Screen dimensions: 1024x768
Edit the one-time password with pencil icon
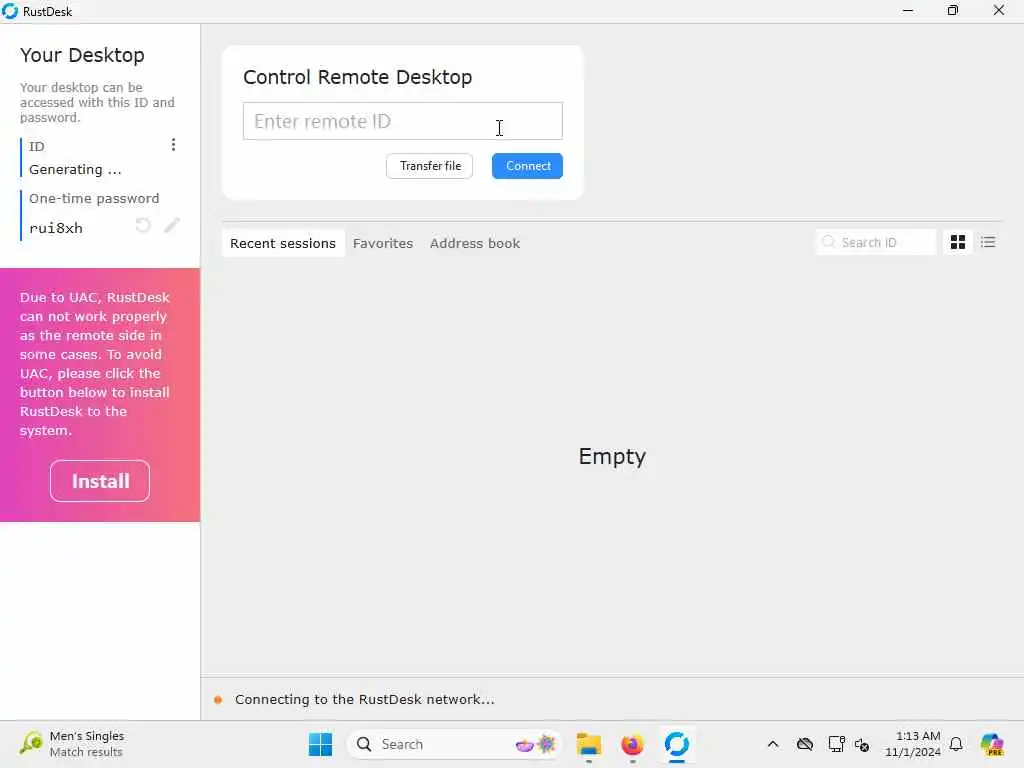click(172, 225)
